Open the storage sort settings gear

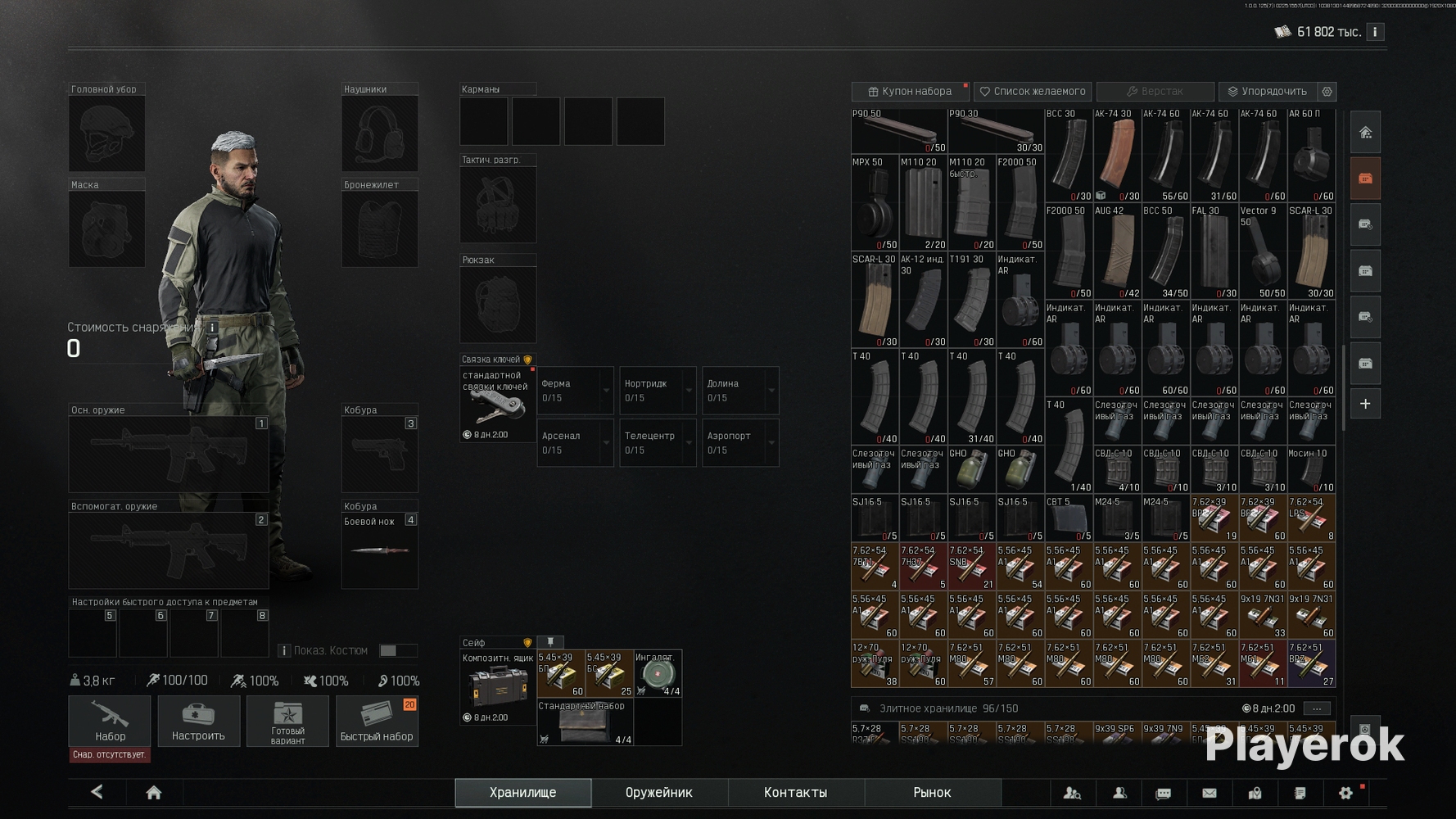1327,92
